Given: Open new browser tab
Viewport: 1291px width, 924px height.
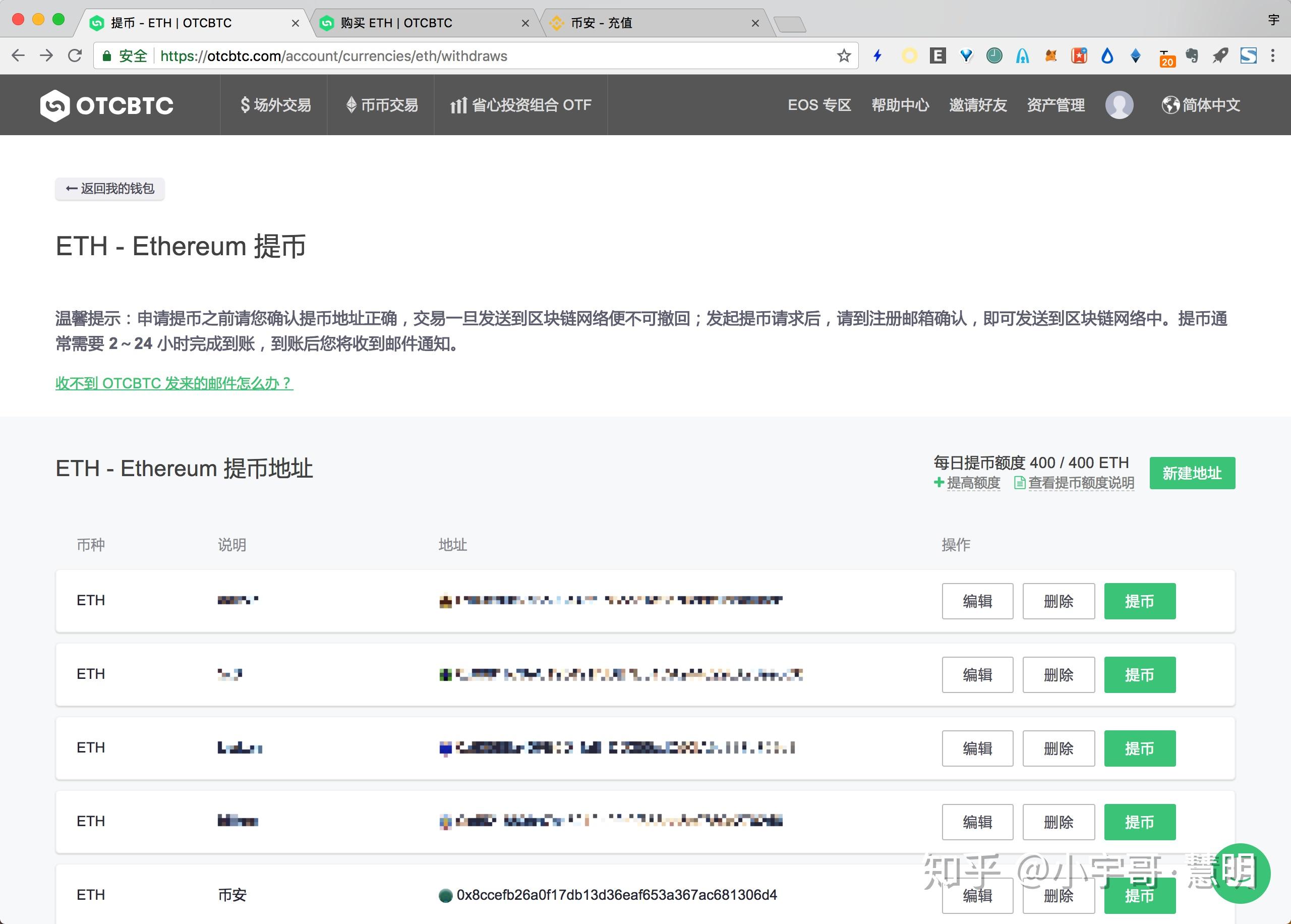Looking at the screenshot, I should (789, 25).
